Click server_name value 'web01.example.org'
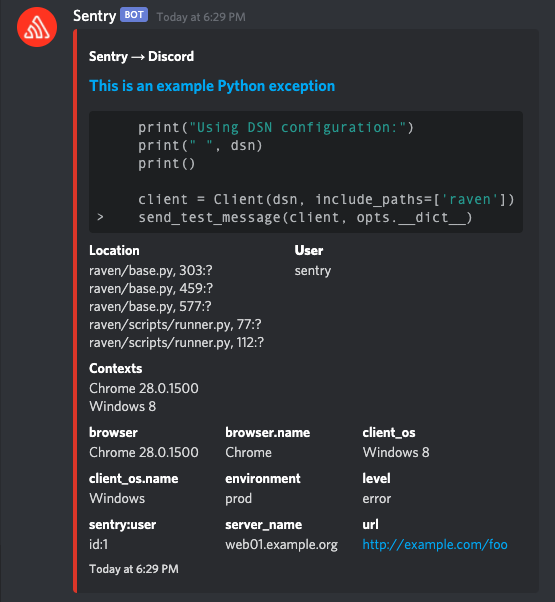This screenshot has height=602, width=555. [x=281, y=544]
